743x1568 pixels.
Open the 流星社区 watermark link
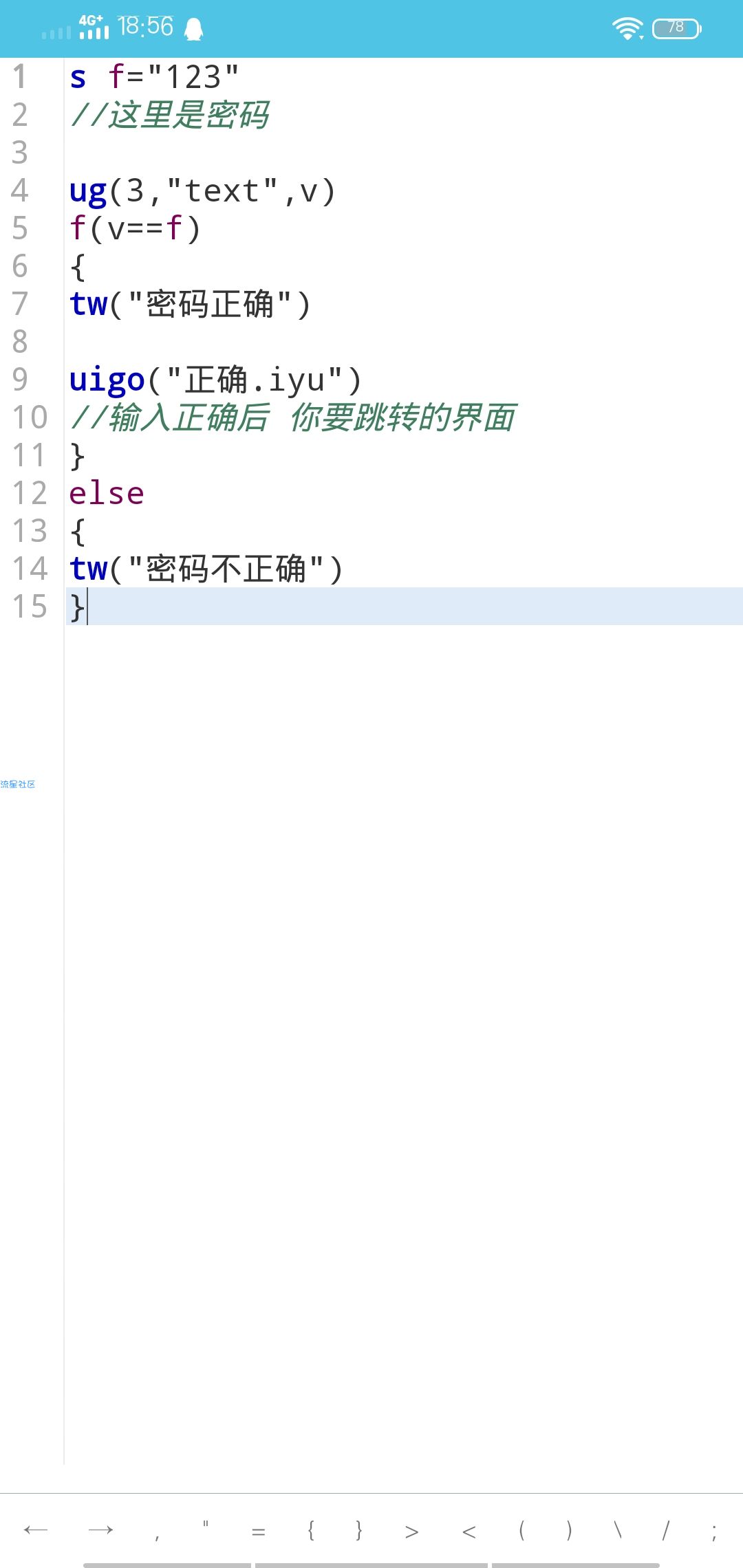[x=18, y=784]
